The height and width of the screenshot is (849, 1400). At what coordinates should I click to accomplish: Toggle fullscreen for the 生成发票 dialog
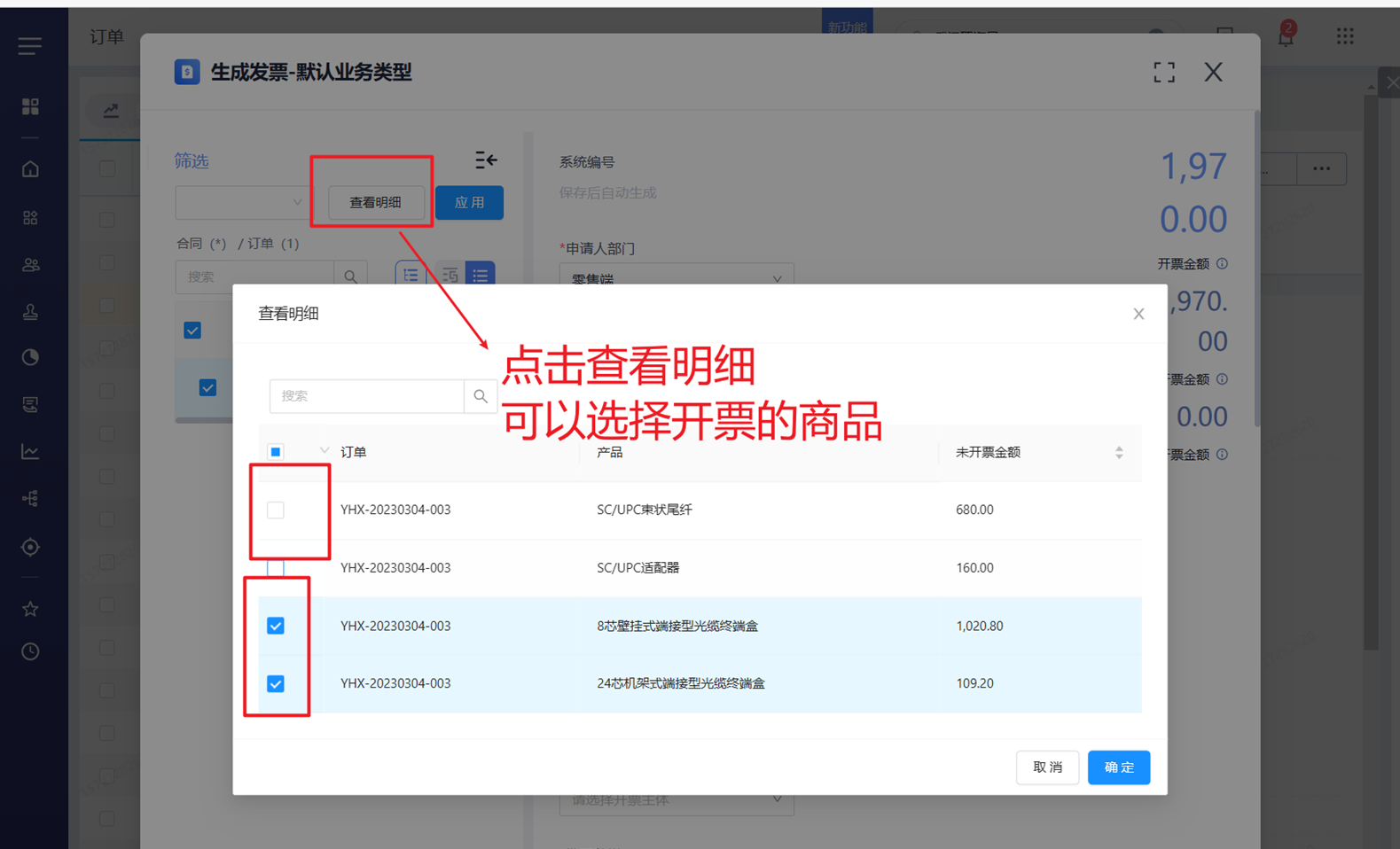click(x=1164, y=73)
